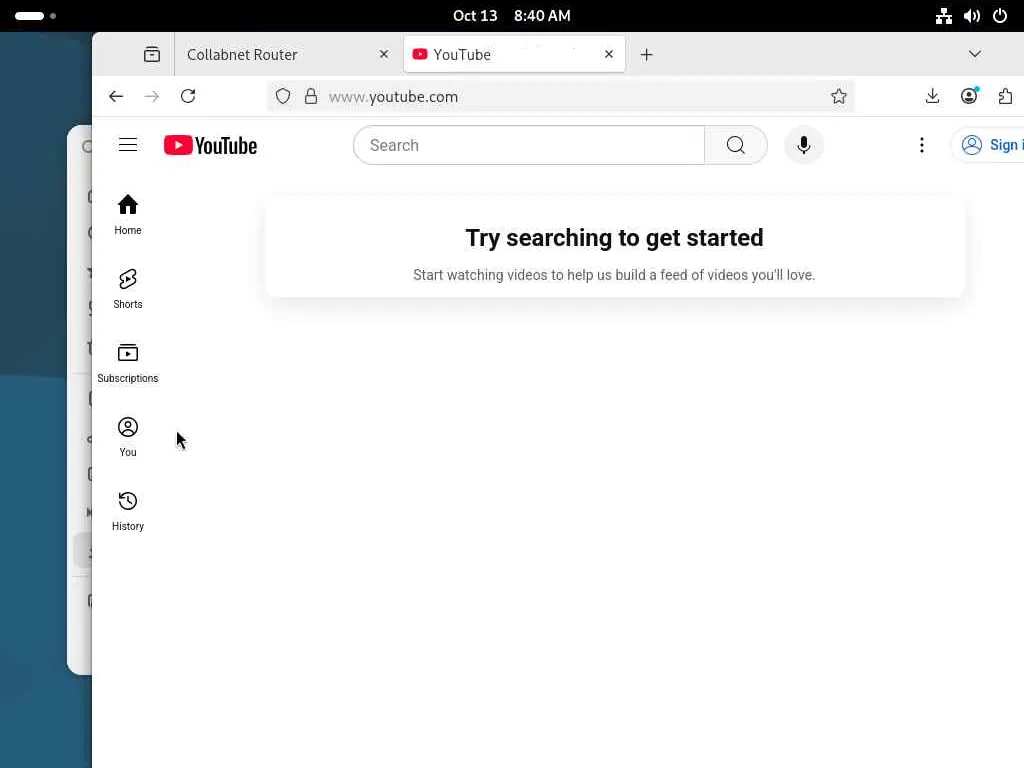Focus the YouTube Search field
Image resolution: width=1024 pixels, height=768 pixels.
[x=529, y=145]
